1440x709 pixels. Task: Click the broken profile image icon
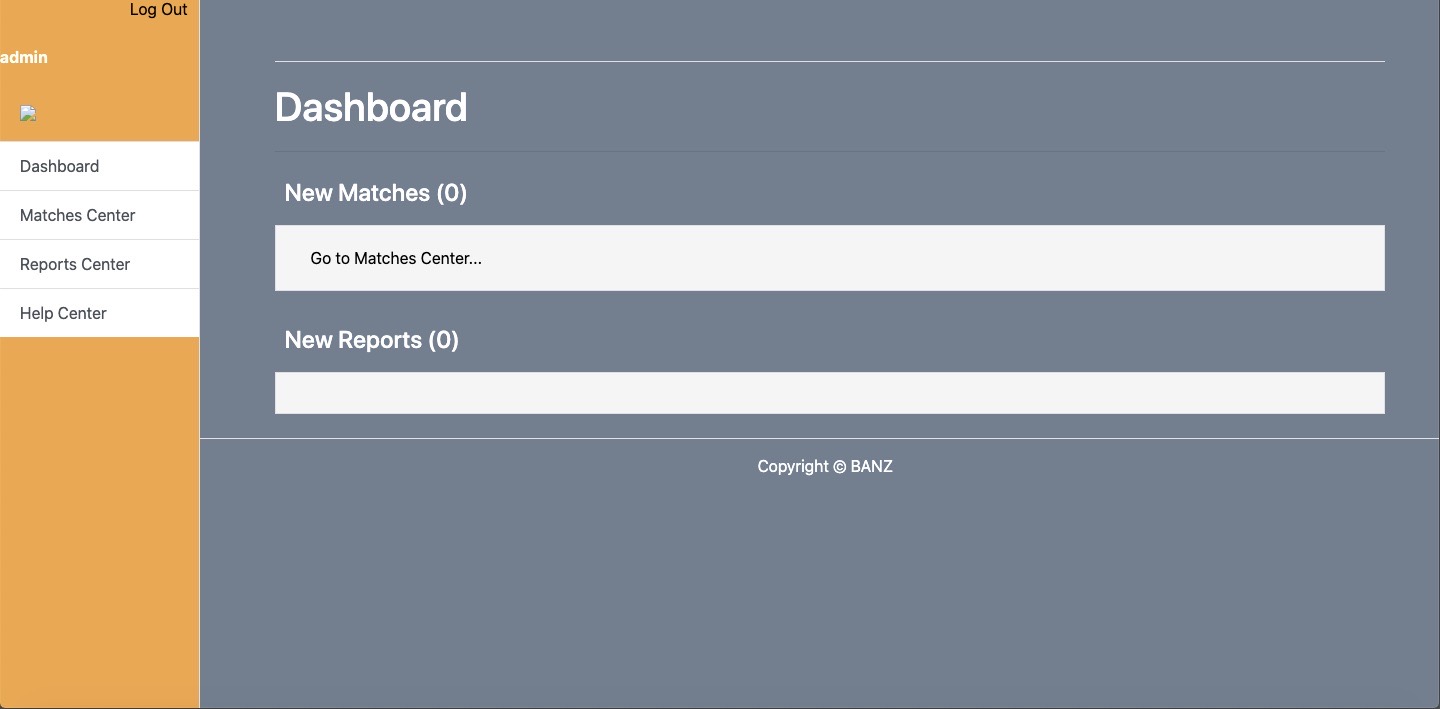28,114
